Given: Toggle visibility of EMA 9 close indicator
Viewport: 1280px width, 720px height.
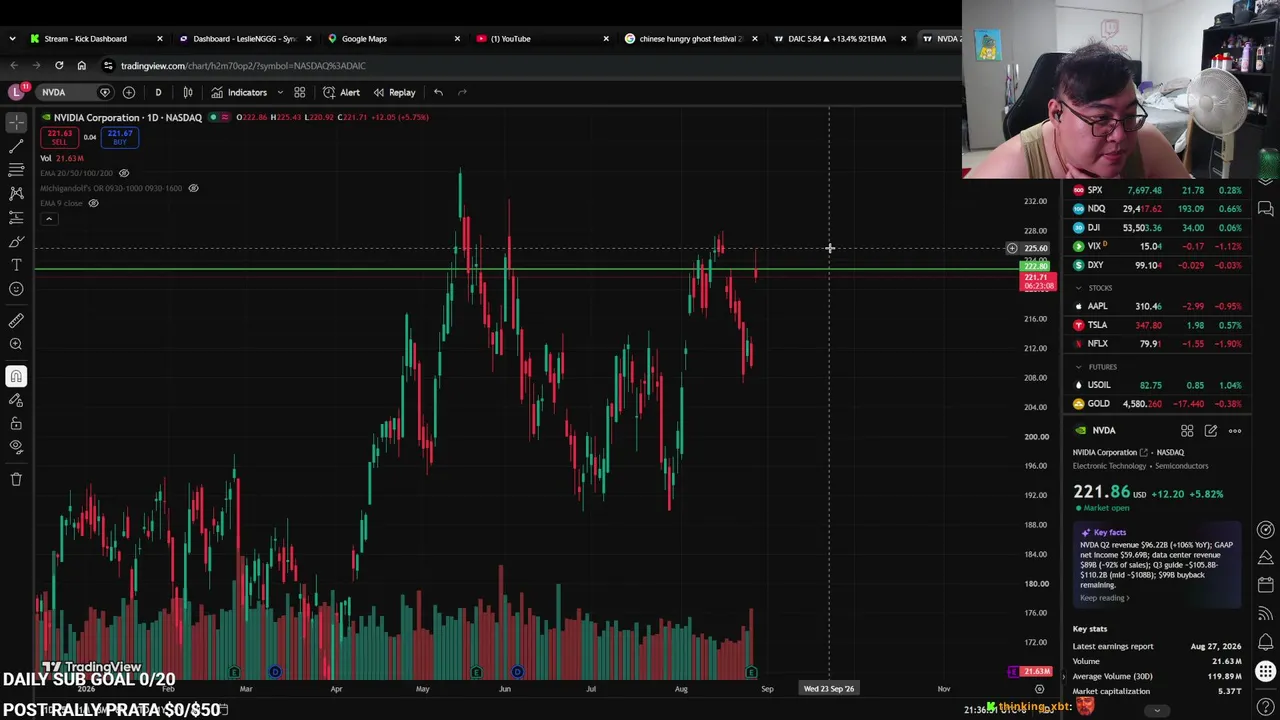Looking at the screenshot, I should [93, 203].
